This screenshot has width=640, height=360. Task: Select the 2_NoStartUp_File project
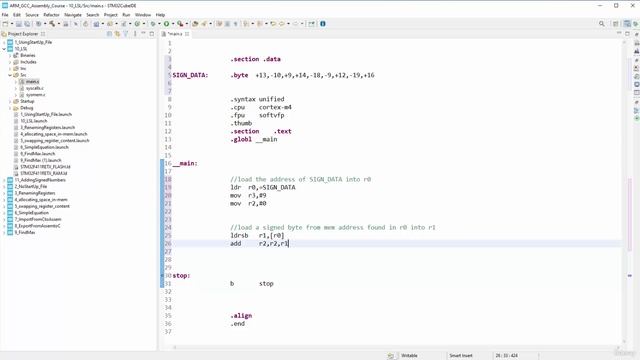pyautogui.click(x=31, y=187)
